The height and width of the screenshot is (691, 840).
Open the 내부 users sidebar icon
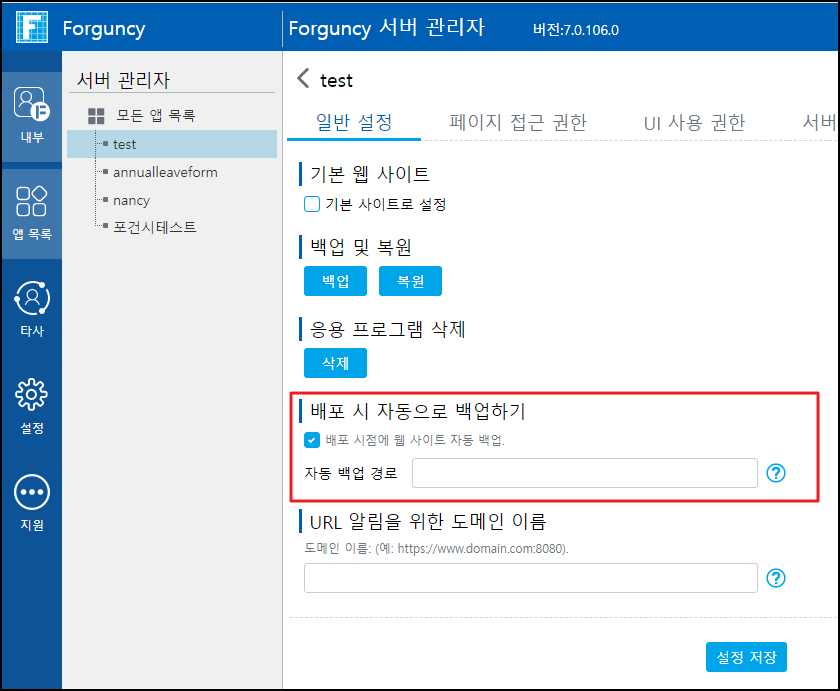[x=32, y=104]
